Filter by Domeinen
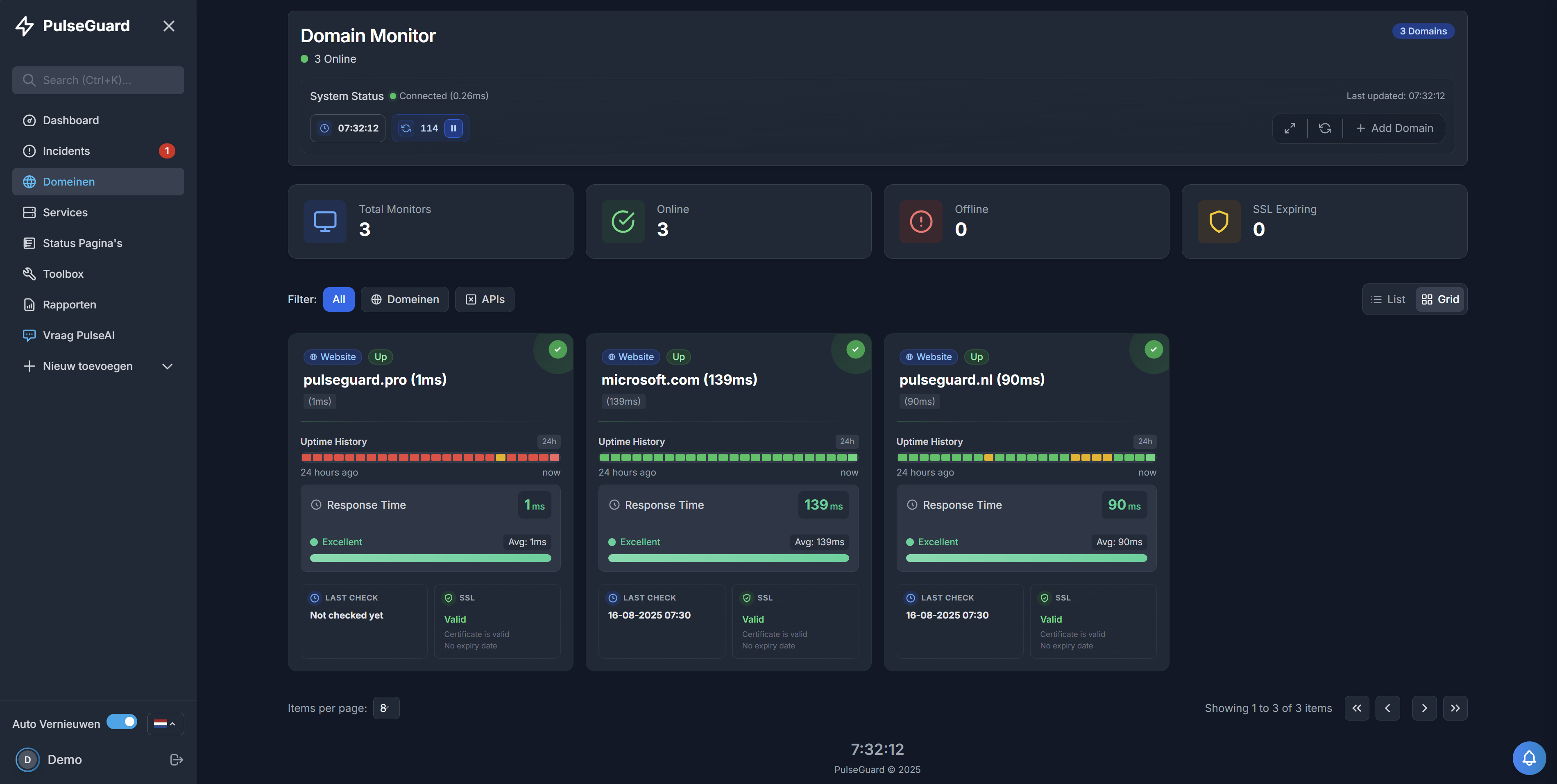The image size is (1557, 784). (404, 299)
